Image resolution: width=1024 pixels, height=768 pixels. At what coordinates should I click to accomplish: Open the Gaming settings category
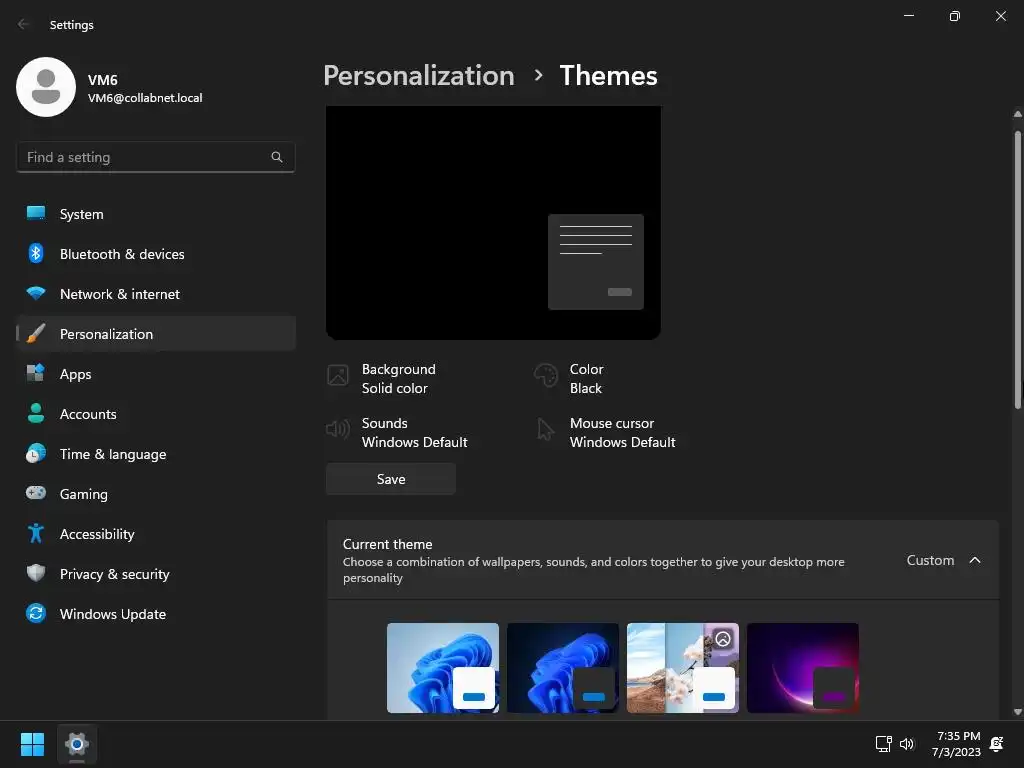pos(156,493)
